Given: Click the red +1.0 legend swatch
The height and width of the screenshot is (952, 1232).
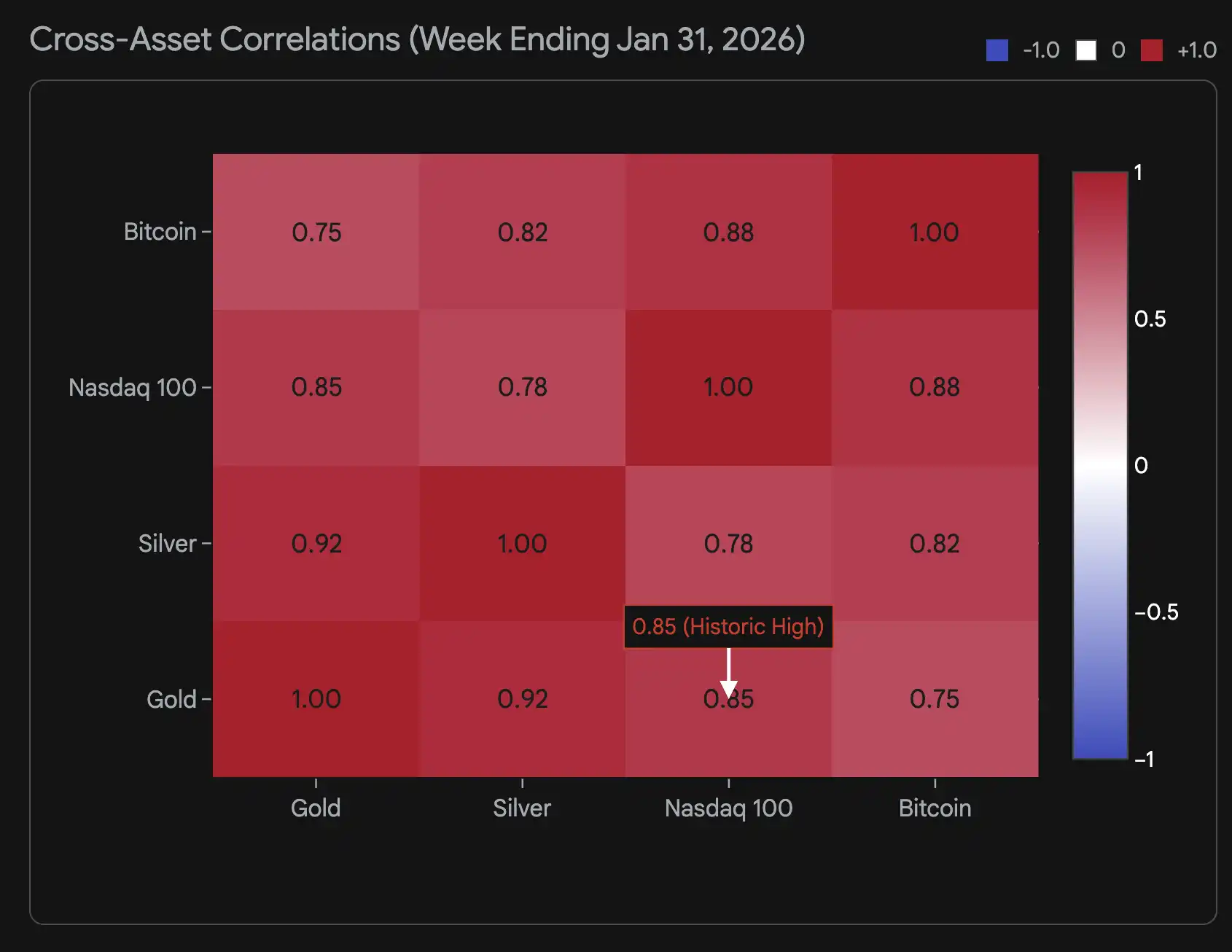Looking at the screenshot, I should tap(1152, 50).
